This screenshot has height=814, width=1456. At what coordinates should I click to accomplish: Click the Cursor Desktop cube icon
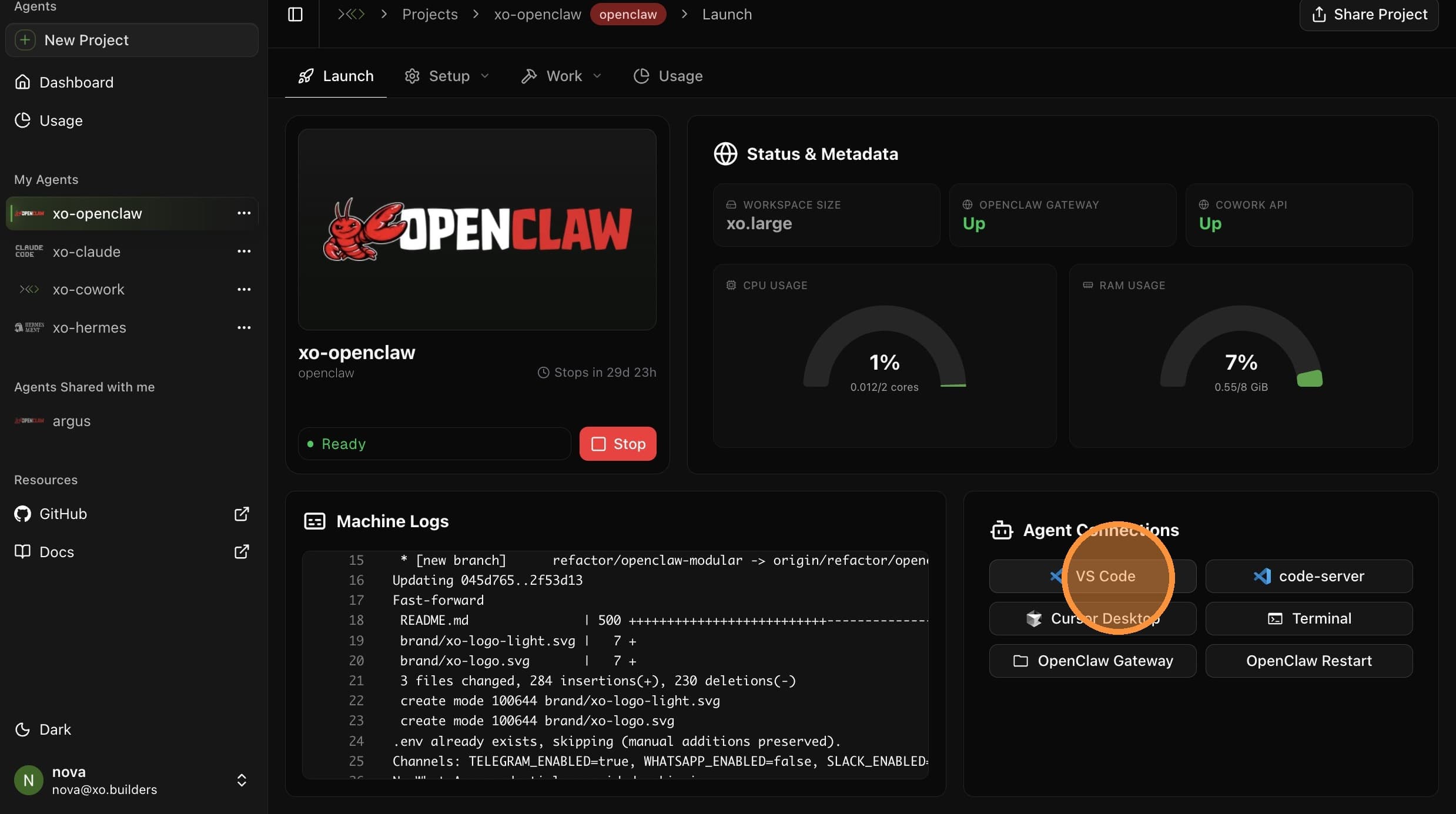click(1033, 618)
